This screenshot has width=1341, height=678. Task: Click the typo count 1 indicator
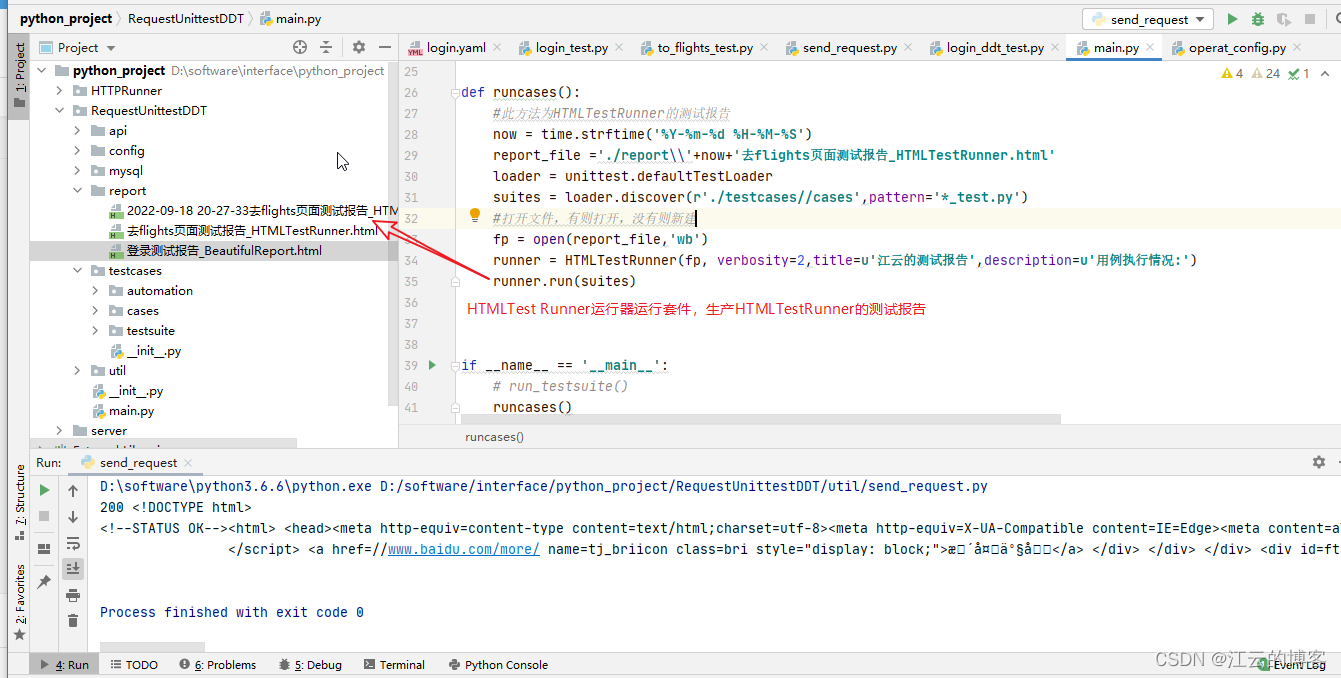point(1299,73)
